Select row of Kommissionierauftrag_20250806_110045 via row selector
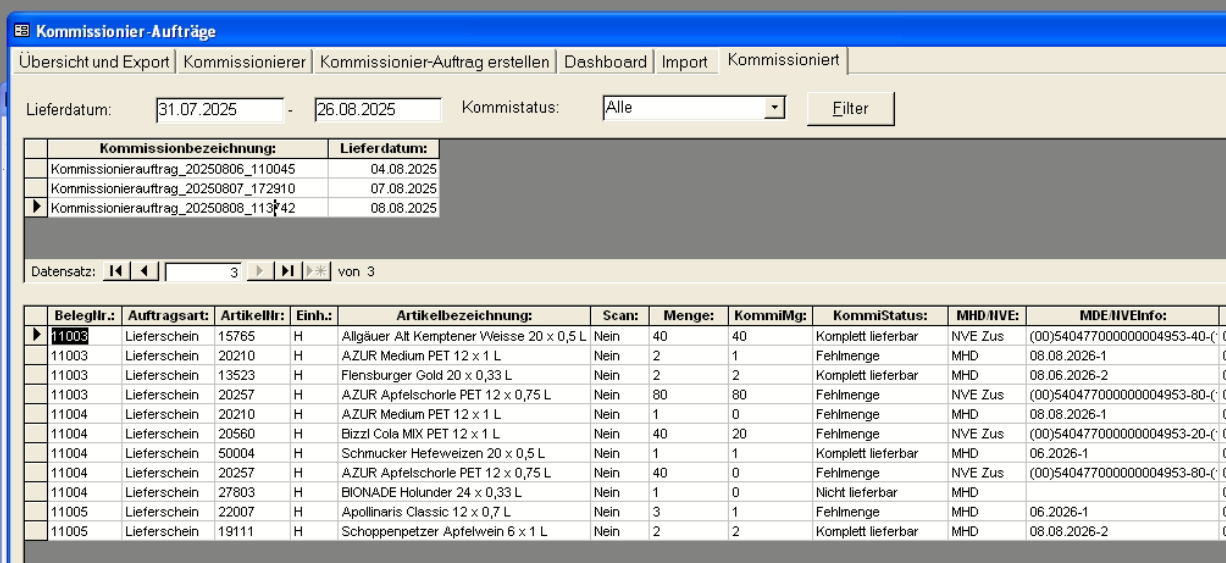This screenshot has height=563, width=1226. click(x=35, y=169)
